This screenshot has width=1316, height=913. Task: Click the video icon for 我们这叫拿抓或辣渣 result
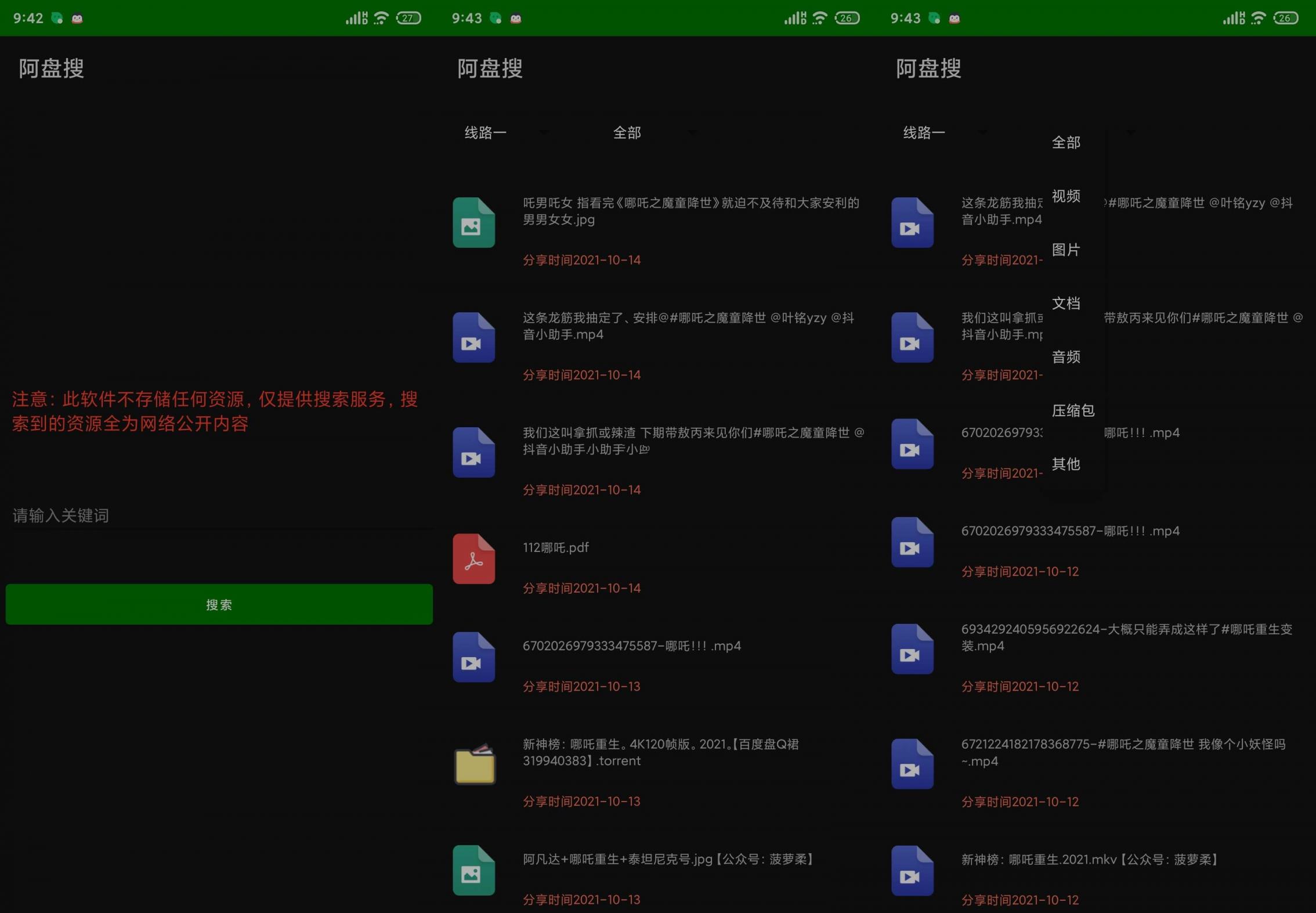pos(473,452)
